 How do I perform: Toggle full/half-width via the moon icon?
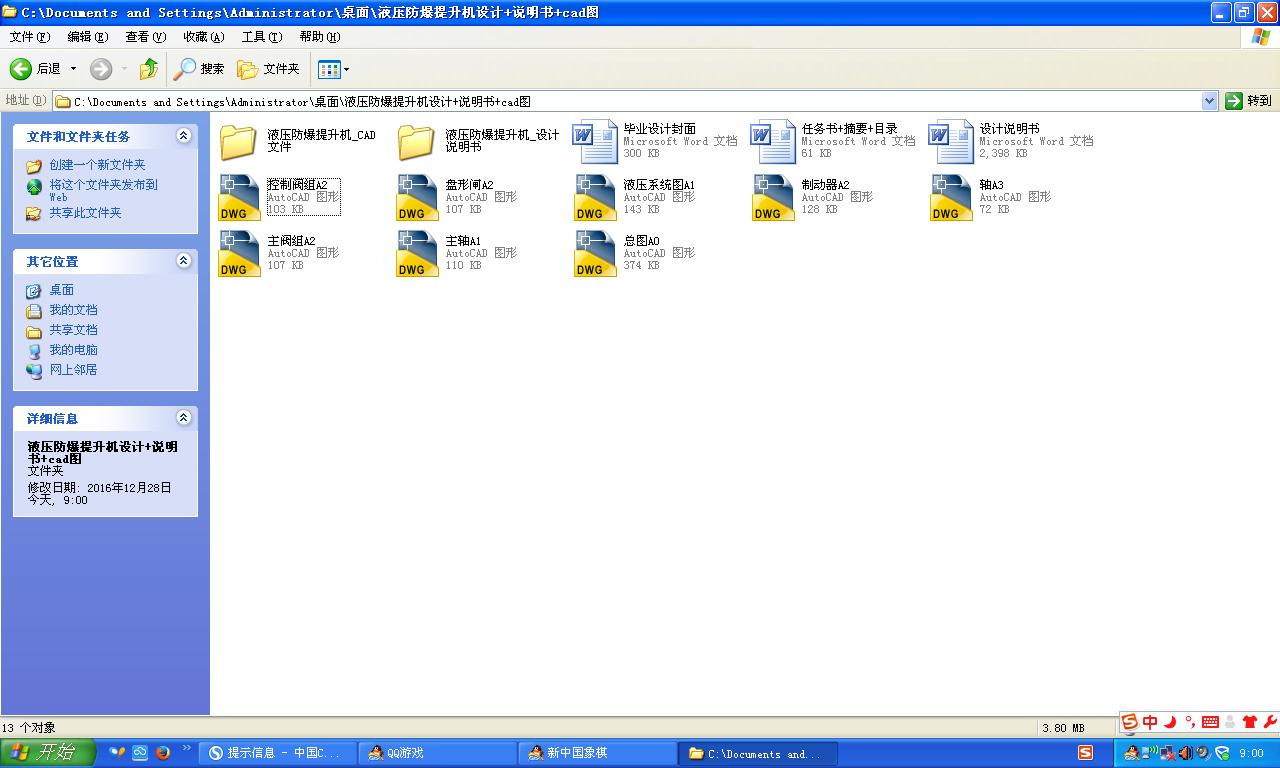[x=1170, y=722]
